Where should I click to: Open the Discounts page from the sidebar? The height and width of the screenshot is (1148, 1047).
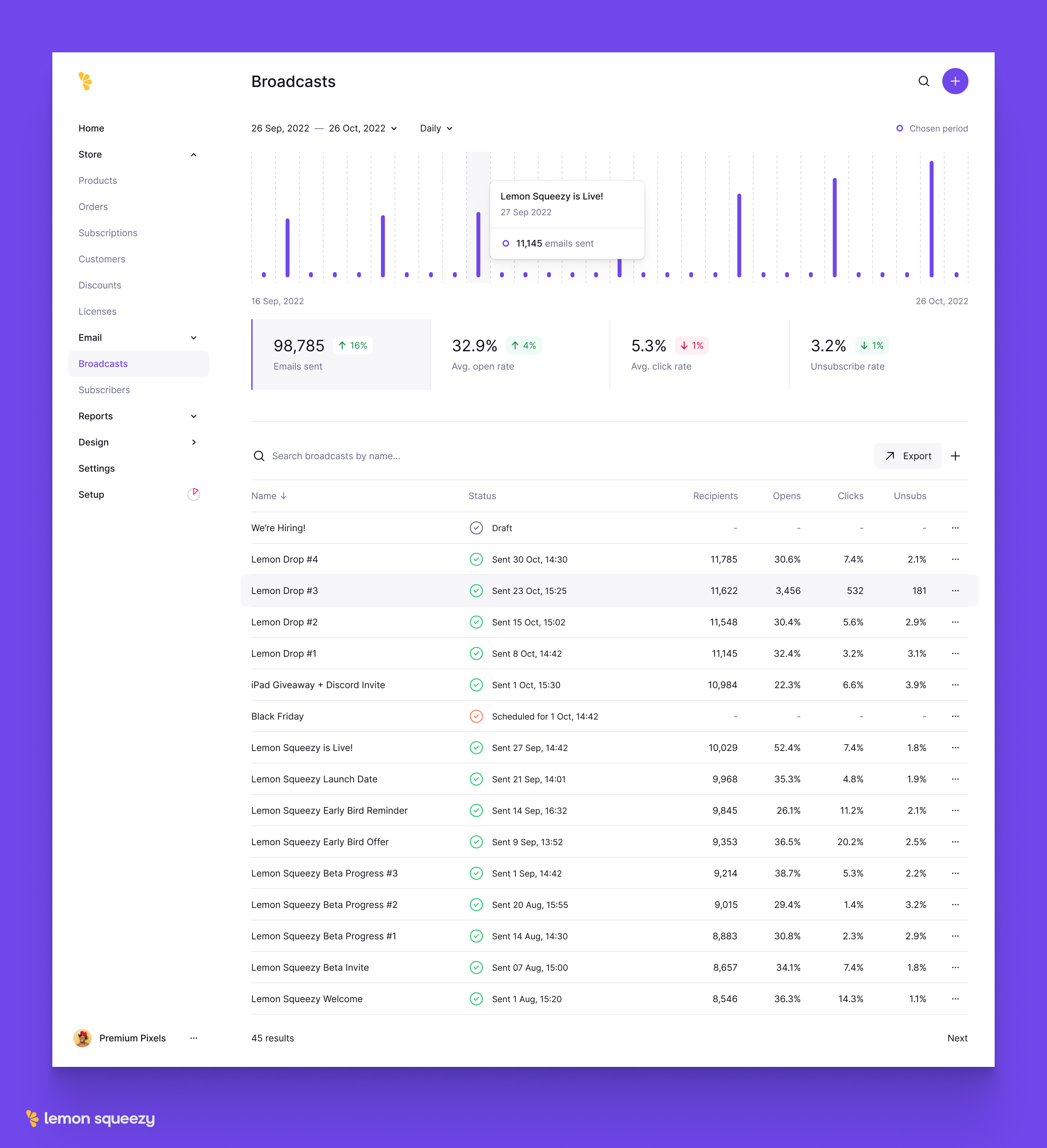pos(100,285)
